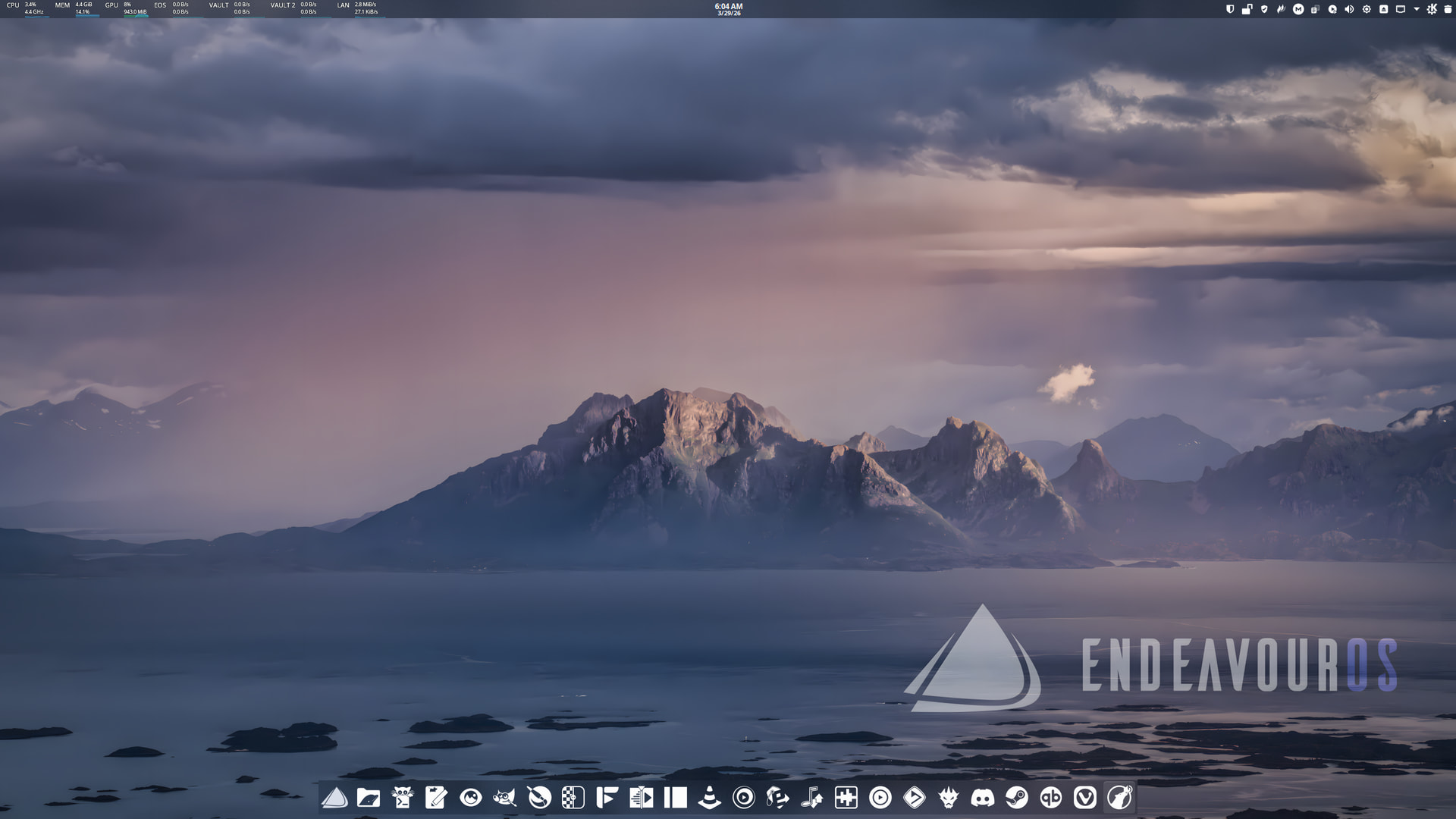Open the qBittorrent client
Viewport: 1456px width, 819px height.
click(1051, 798)
